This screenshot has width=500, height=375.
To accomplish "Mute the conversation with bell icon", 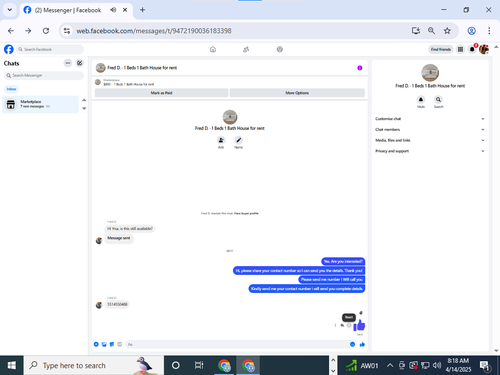I will (x=421, y=100).
